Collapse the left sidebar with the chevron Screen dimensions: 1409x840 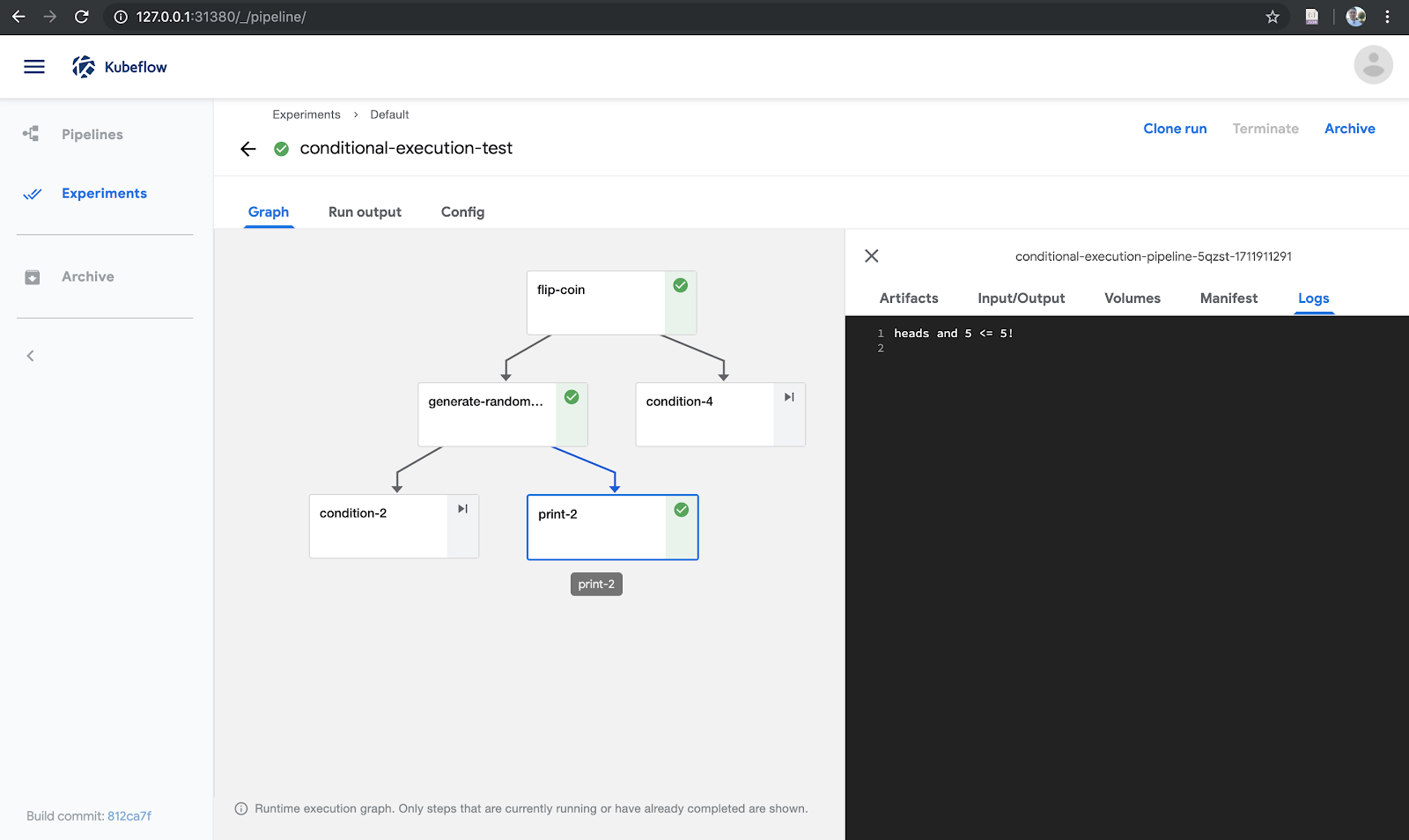point(31,356)
